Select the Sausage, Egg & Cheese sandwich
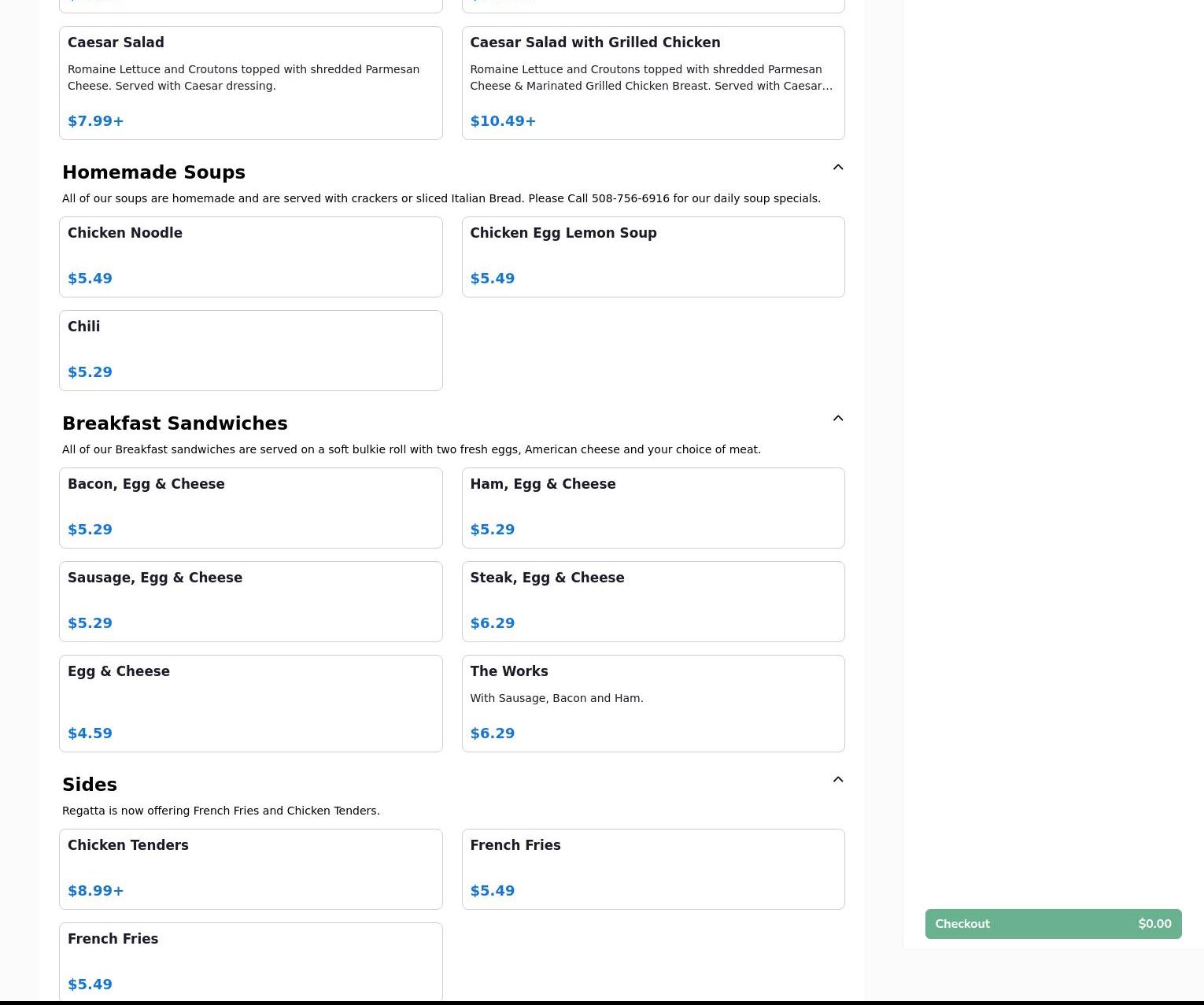 pos(250,601)
